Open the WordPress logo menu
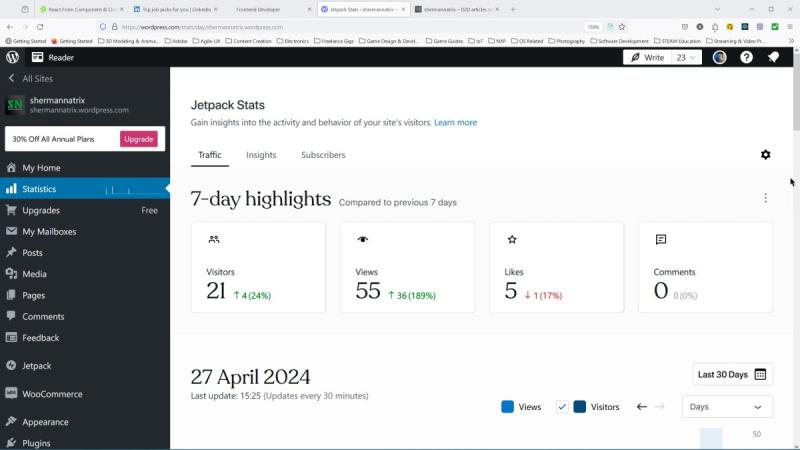This screenshot has width=800, height=450. pos(12,57)
